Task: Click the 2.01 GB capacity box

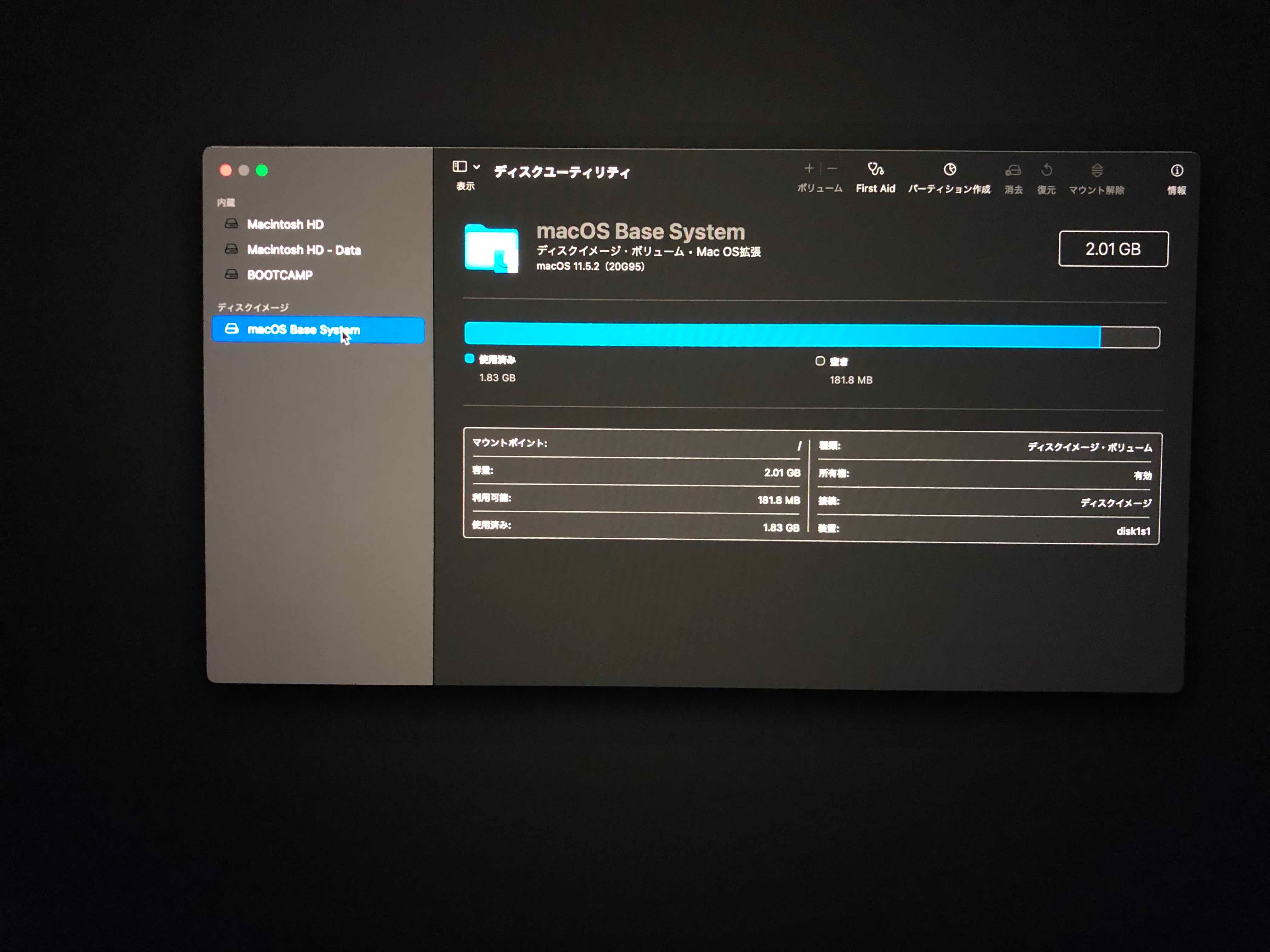Action: click(1113, 249)
